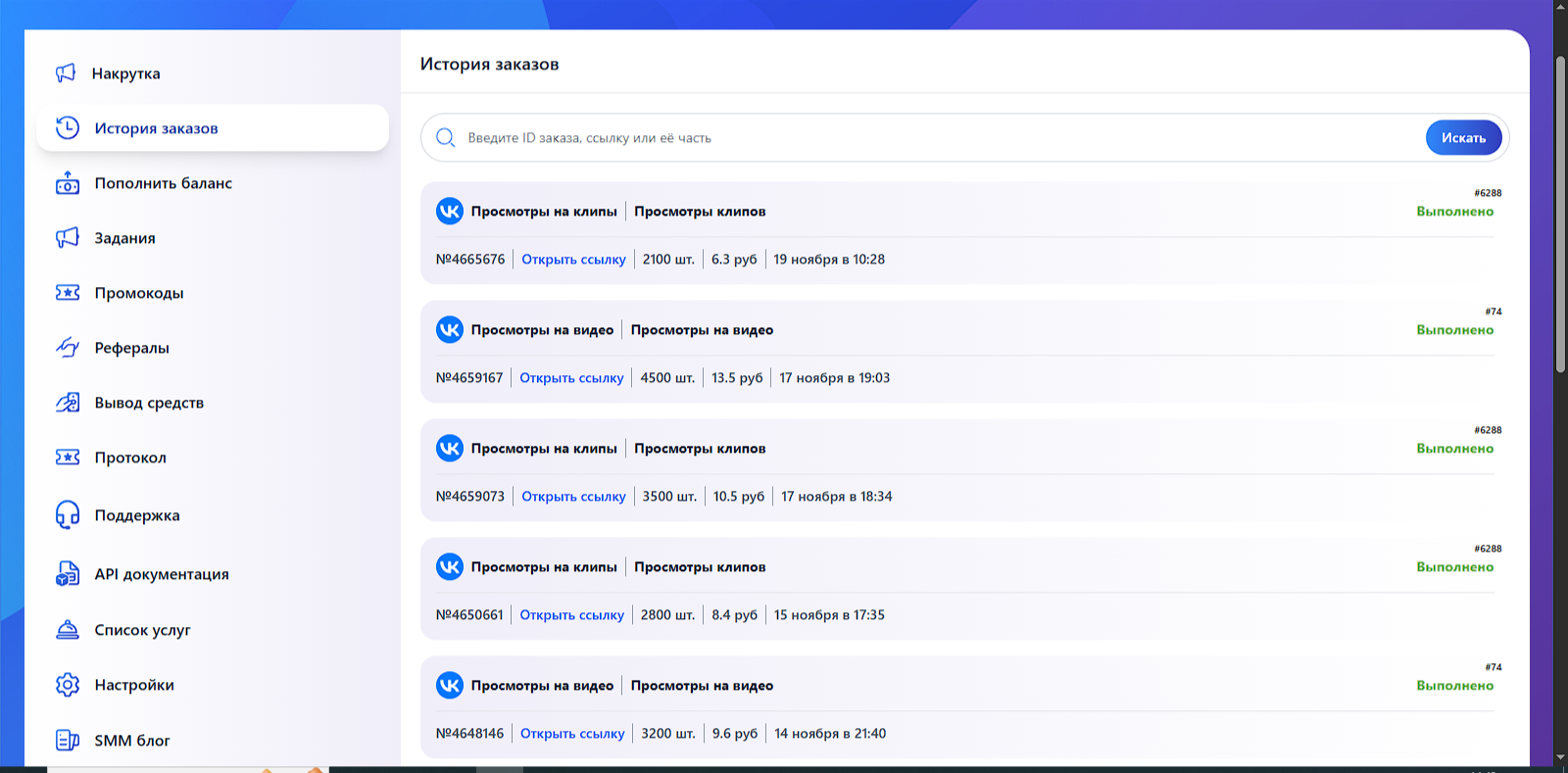Click the ticket icon next to Промокоды
This screenshot has height=773, width=1568.
(x=67, y=293)
